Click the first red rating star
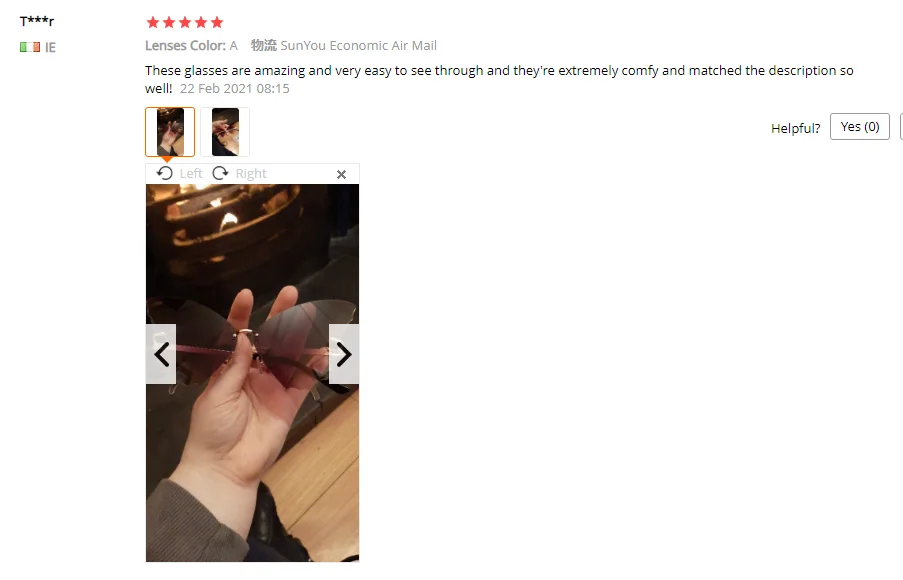 click(153, 22)
